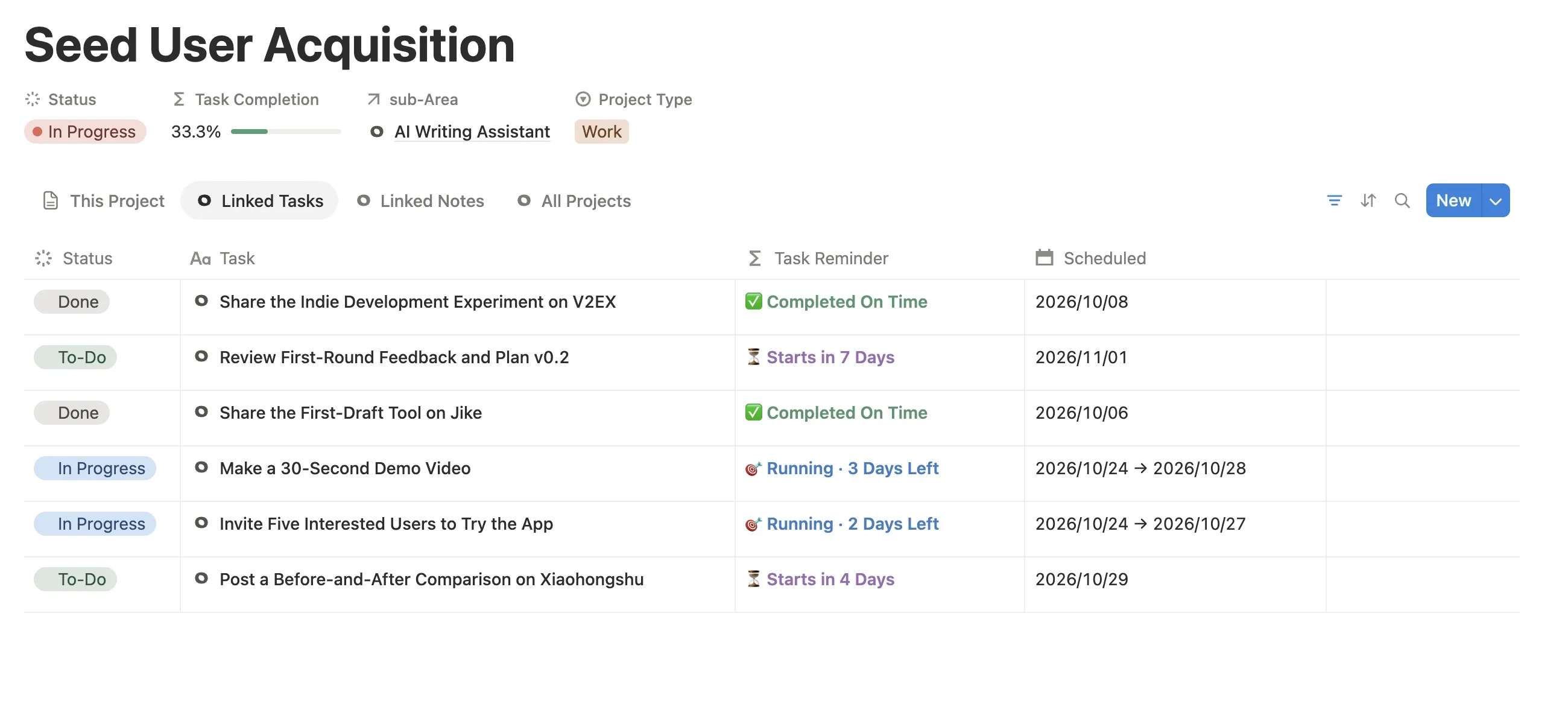Screen dimensions: 1568x724
Task: Click the New button
Action: [x=1453, y=200]
